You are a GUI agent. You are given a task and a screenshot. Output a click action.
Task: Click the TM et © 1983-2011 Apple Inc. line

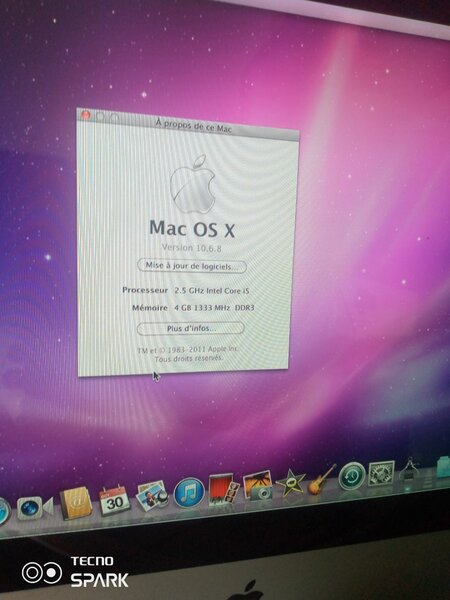[188, 349]
